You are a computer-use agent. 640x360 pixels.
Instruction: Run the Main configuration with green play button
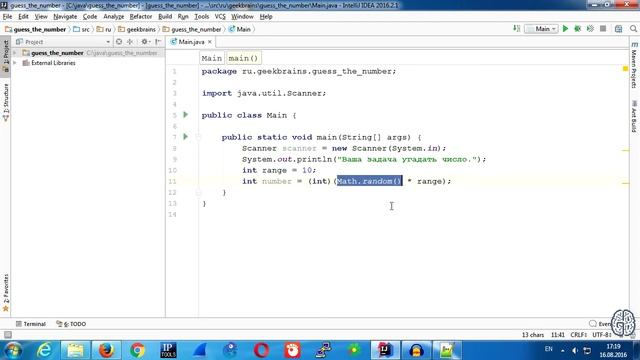pos(565,29)
